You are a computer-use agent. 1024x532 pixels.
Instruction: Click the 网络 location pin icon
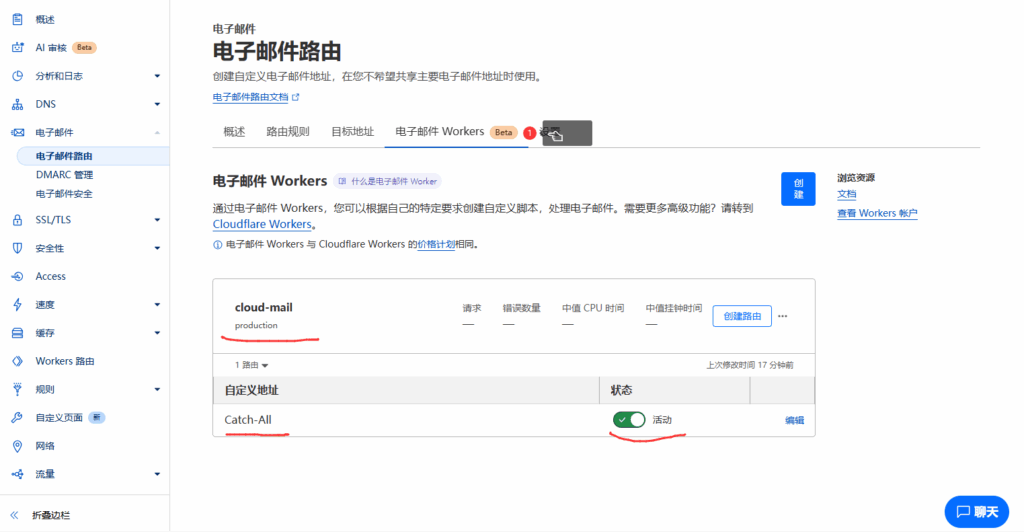(x=17, y=446)
